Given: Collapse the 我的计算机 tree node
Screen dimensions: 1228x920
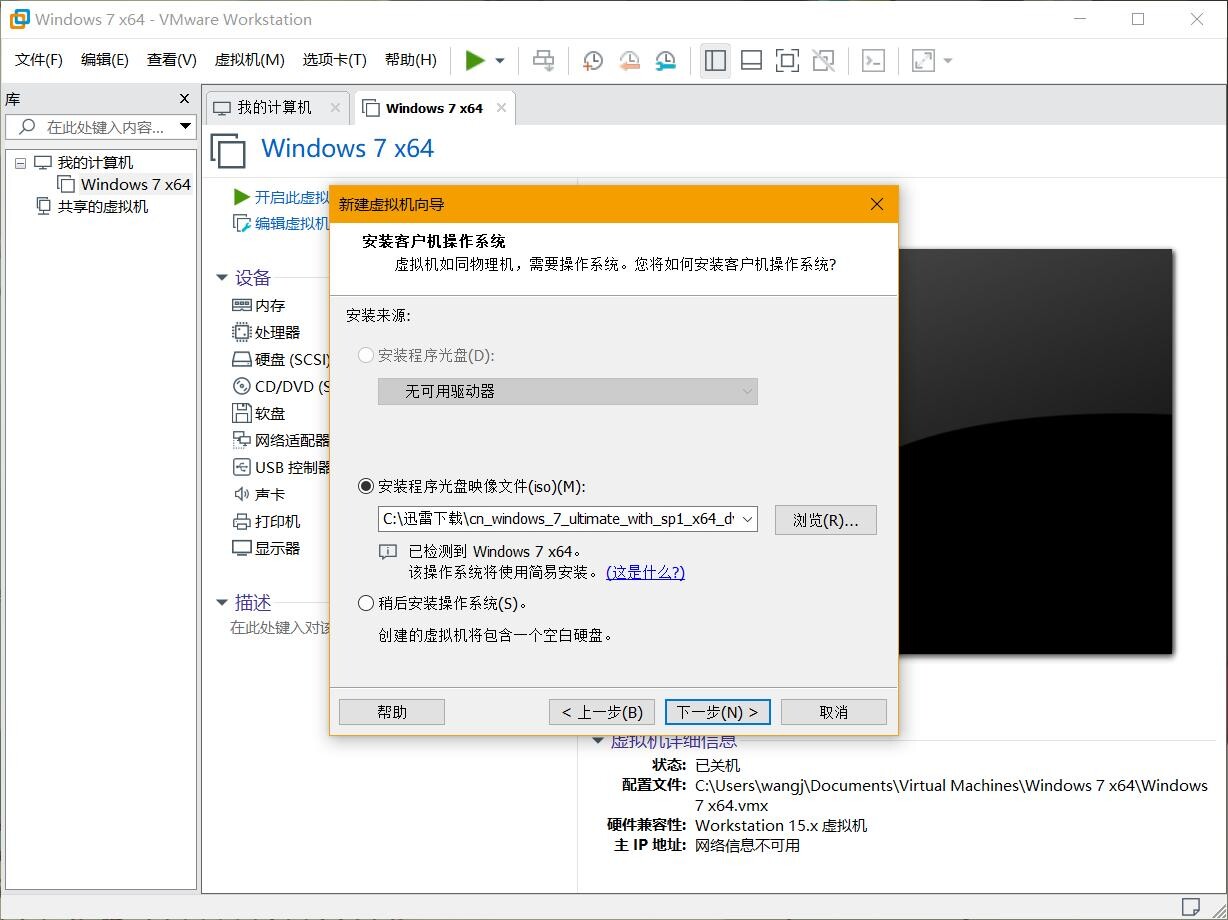Looking at the screenshot, I should click(x=20, y=163).
